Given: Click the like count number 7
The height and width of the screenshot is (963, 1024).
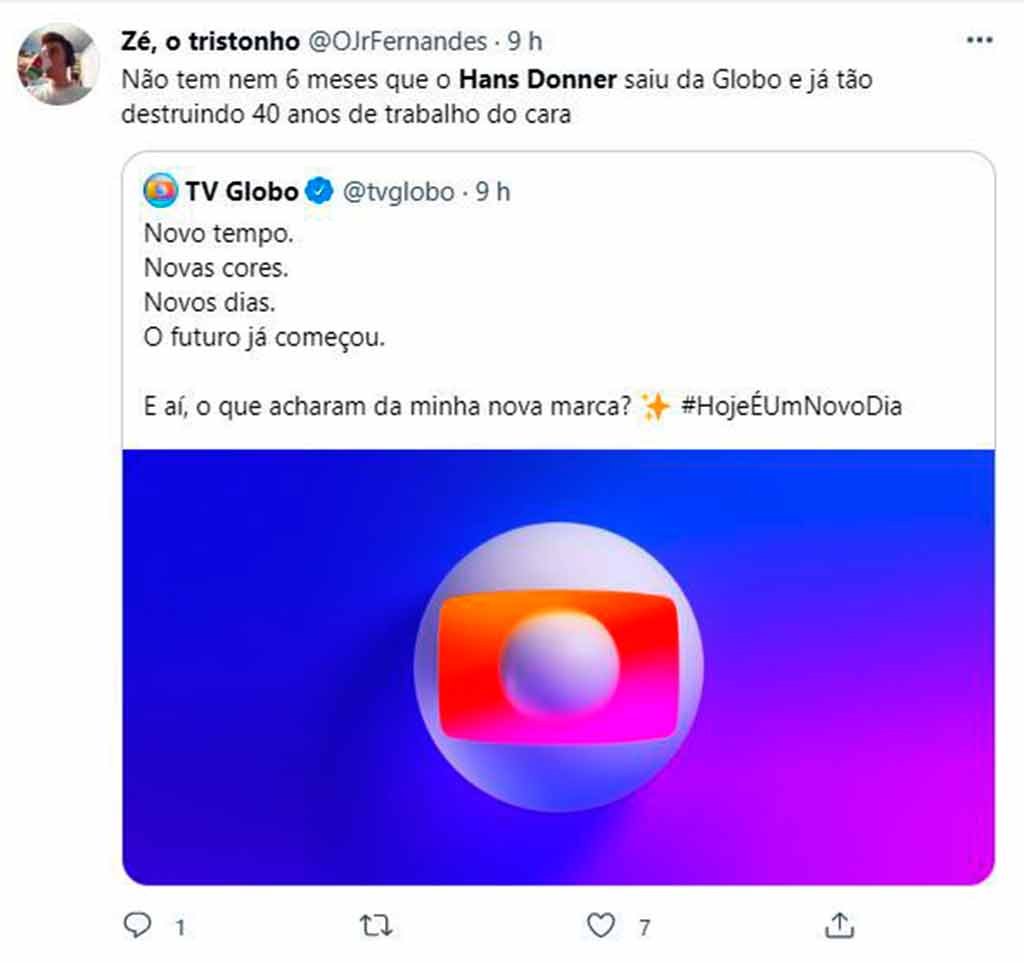Looking at the screenshot, I should 644,927.
